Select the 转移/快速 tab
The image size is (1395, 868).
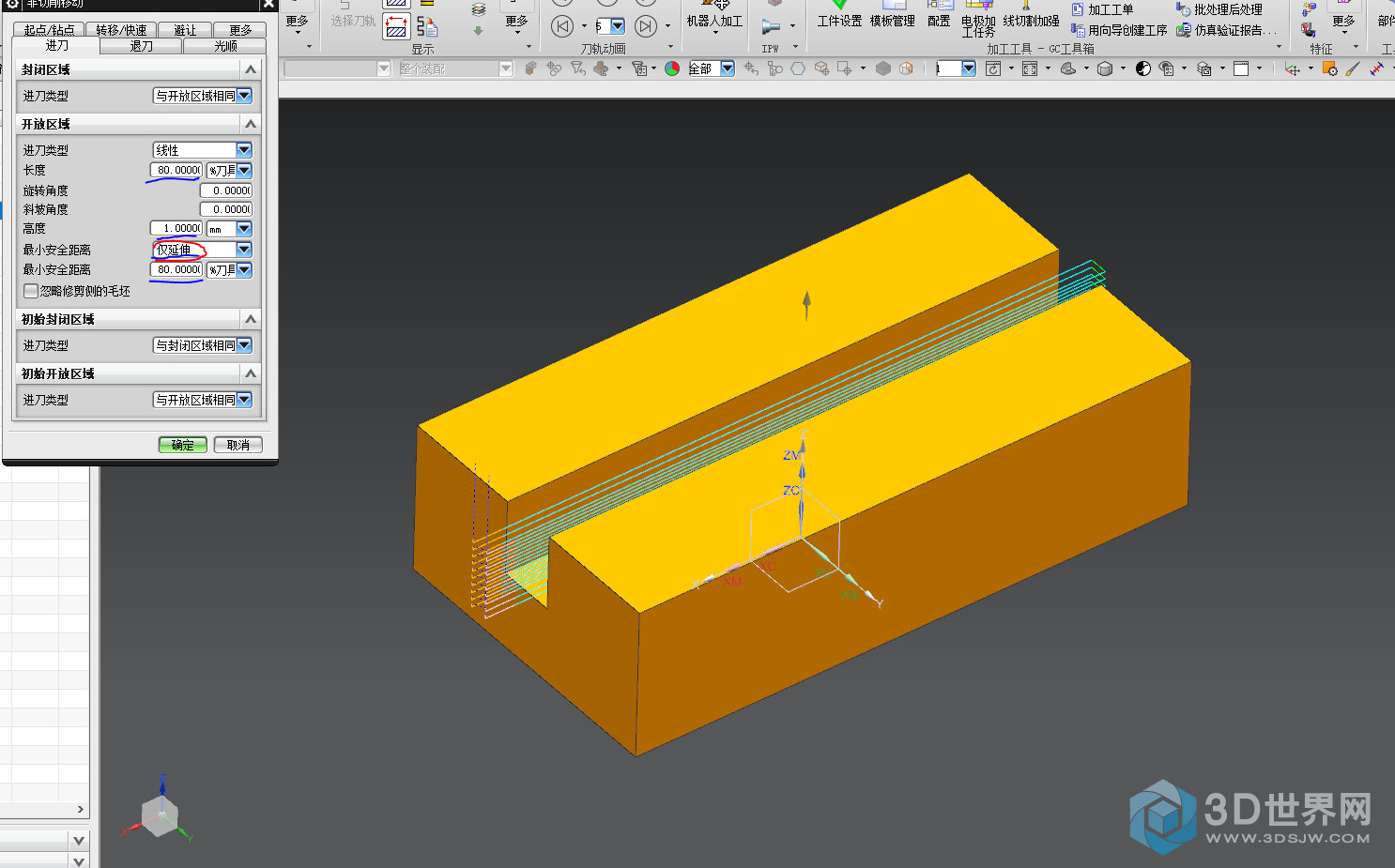pos(121,30)
